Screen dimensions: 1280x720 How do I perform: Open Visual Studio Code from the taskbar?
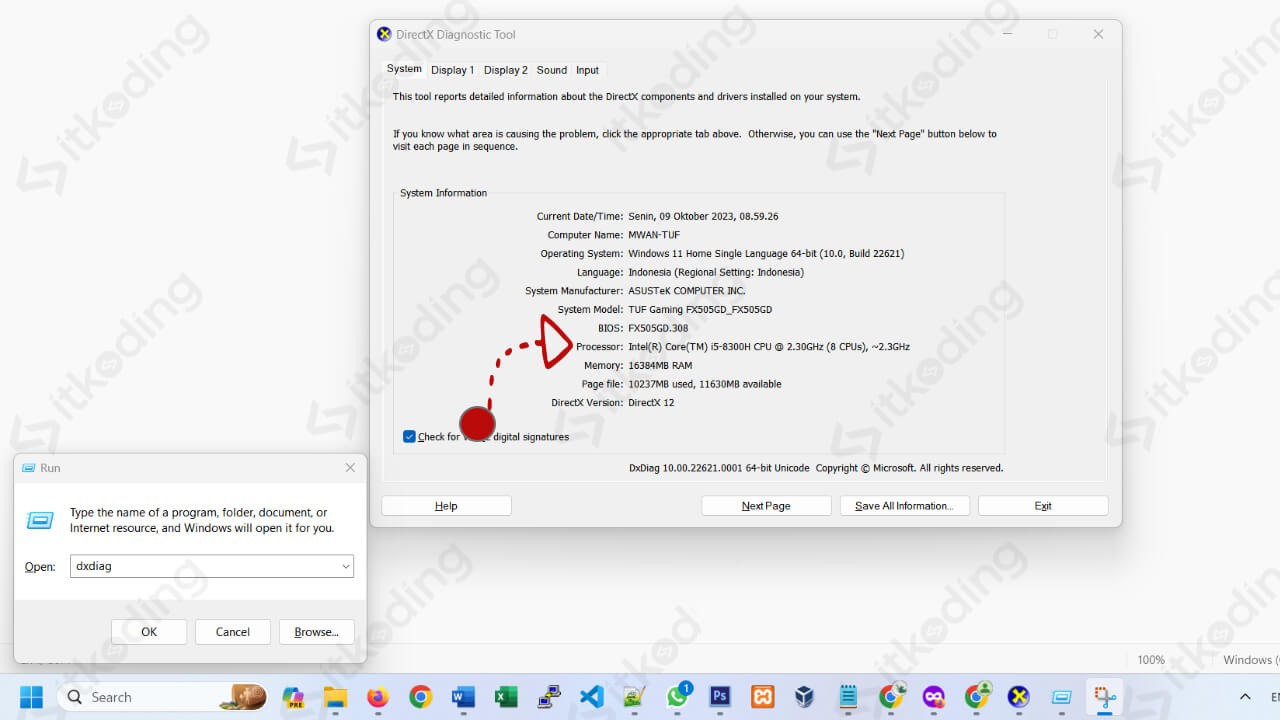(x=592, y=697)
